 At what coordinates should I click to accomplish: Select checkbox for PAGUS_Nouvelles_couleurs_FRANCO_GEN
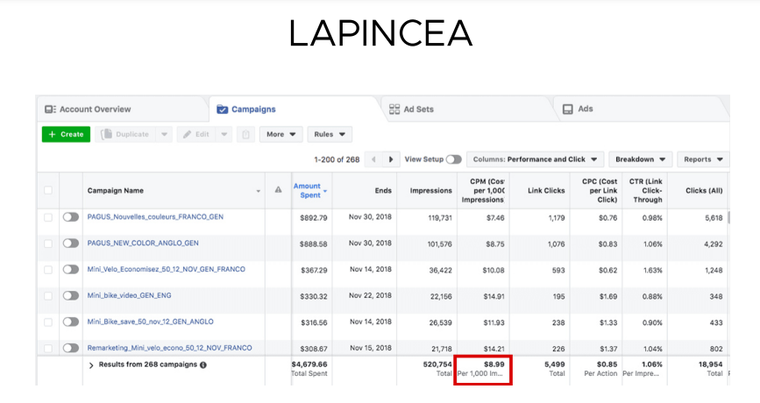(x=48, y=217)
